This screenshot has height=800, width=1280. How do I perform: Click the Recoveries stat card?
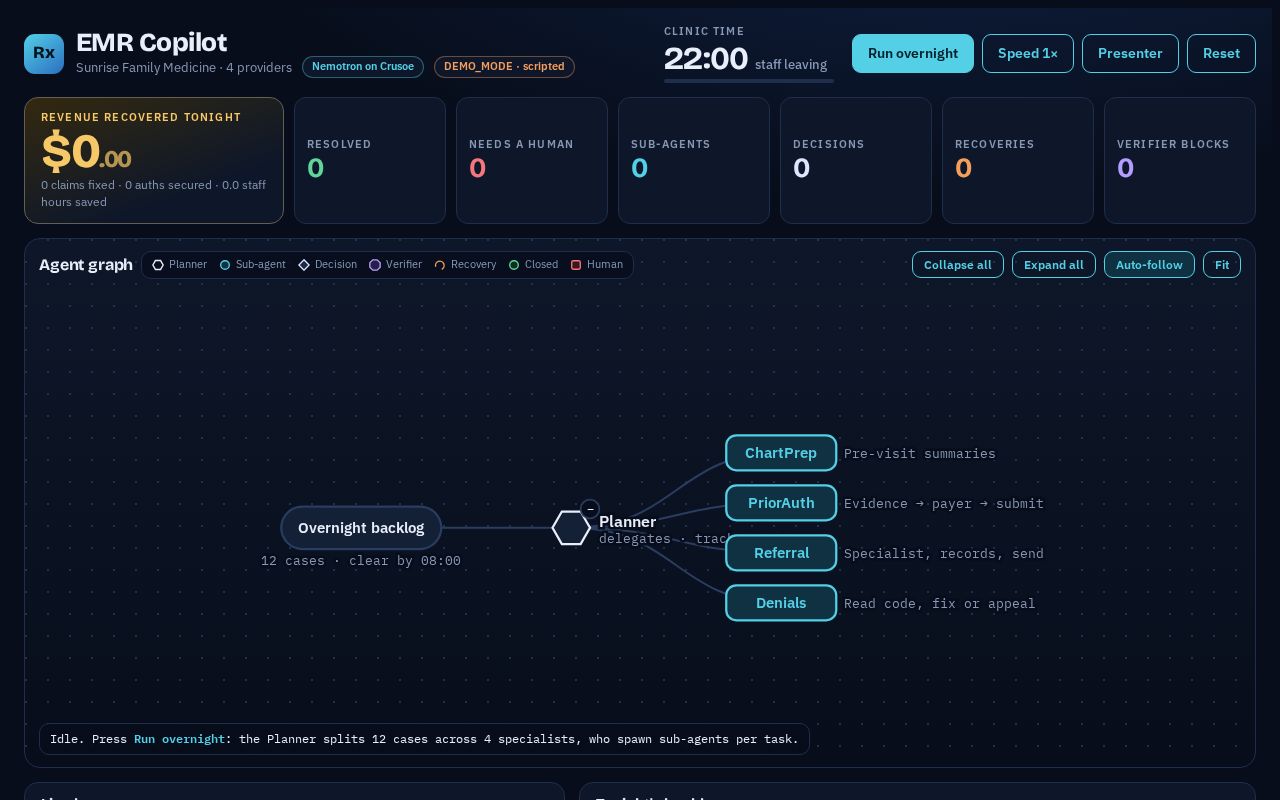point(1018,160)
